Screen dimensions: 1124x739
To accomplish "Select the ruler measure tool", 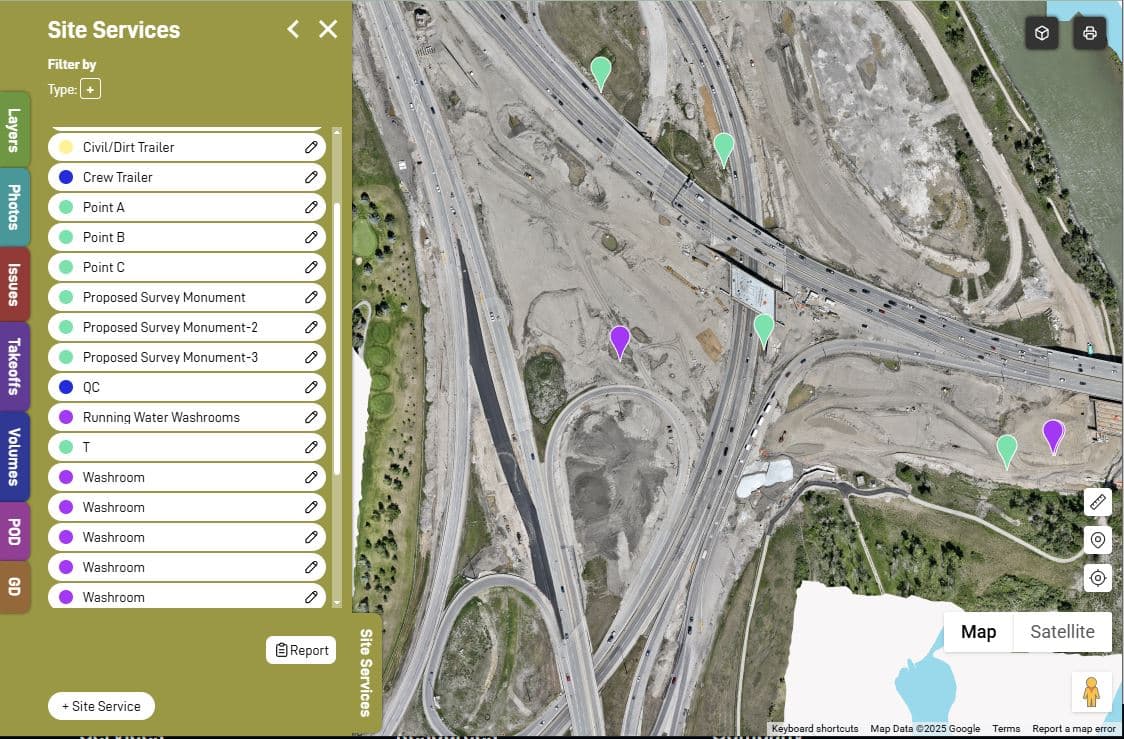I will pos(1097,502).
